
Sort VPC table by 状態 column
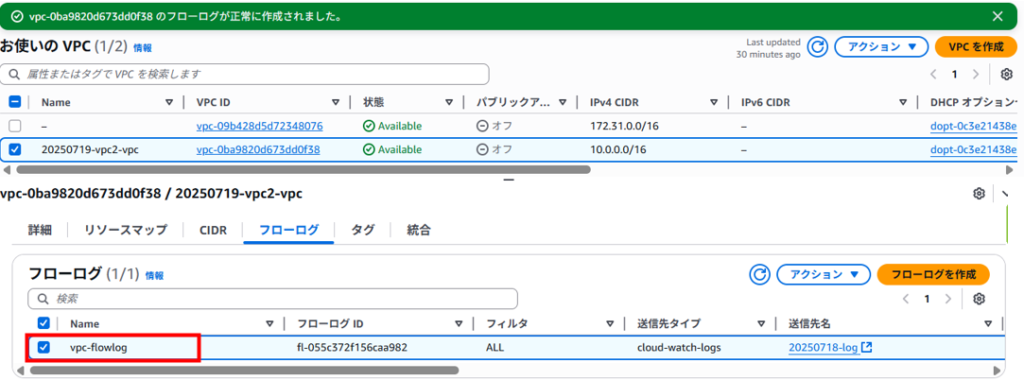[x=449, y=103]
